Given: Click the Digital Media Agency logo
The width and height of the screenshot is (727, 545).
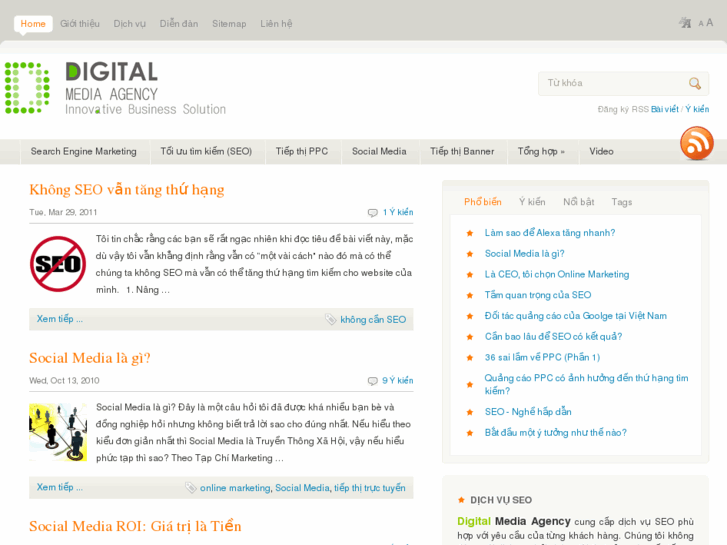Looking at the screenshot, I should point(115,88).
